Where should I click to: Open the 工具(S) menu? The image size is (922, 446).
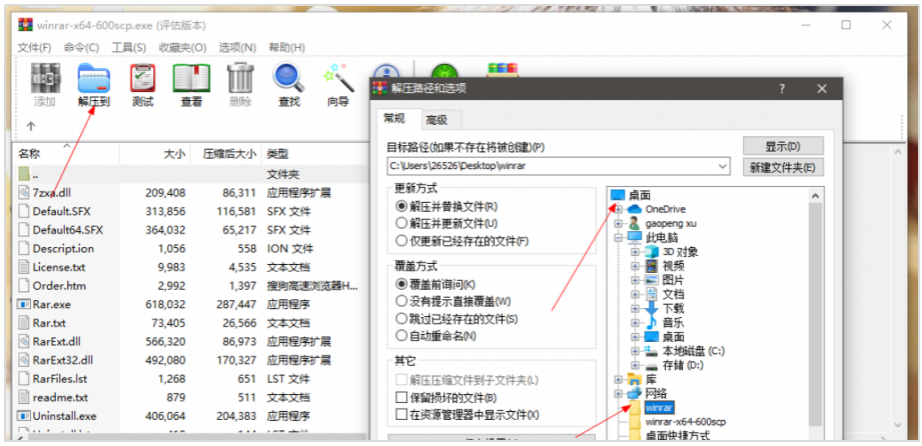click(x=129, y=48)
